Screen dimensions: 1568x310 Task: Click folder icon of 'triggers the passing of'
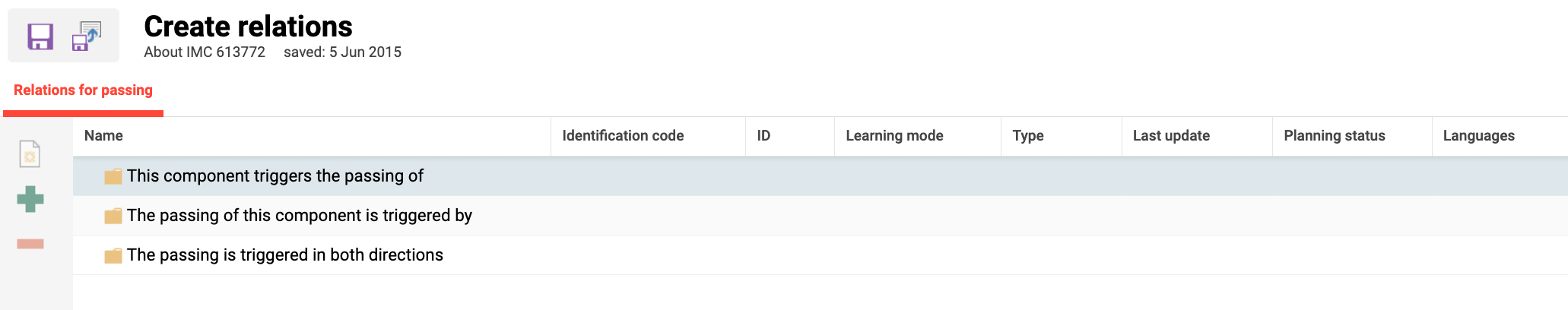pyautogui.click(x=113, y=176)
